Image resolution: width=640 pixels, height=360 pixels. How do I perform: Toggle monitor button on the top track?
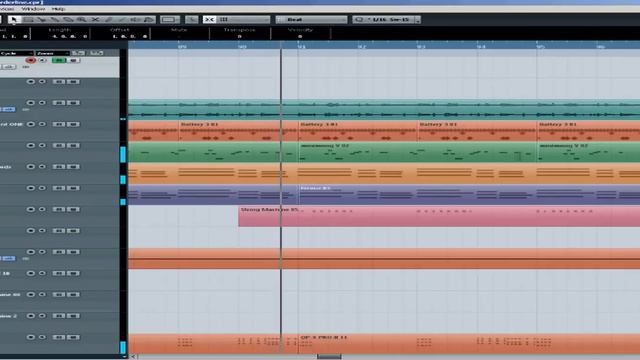click(42, 60)
